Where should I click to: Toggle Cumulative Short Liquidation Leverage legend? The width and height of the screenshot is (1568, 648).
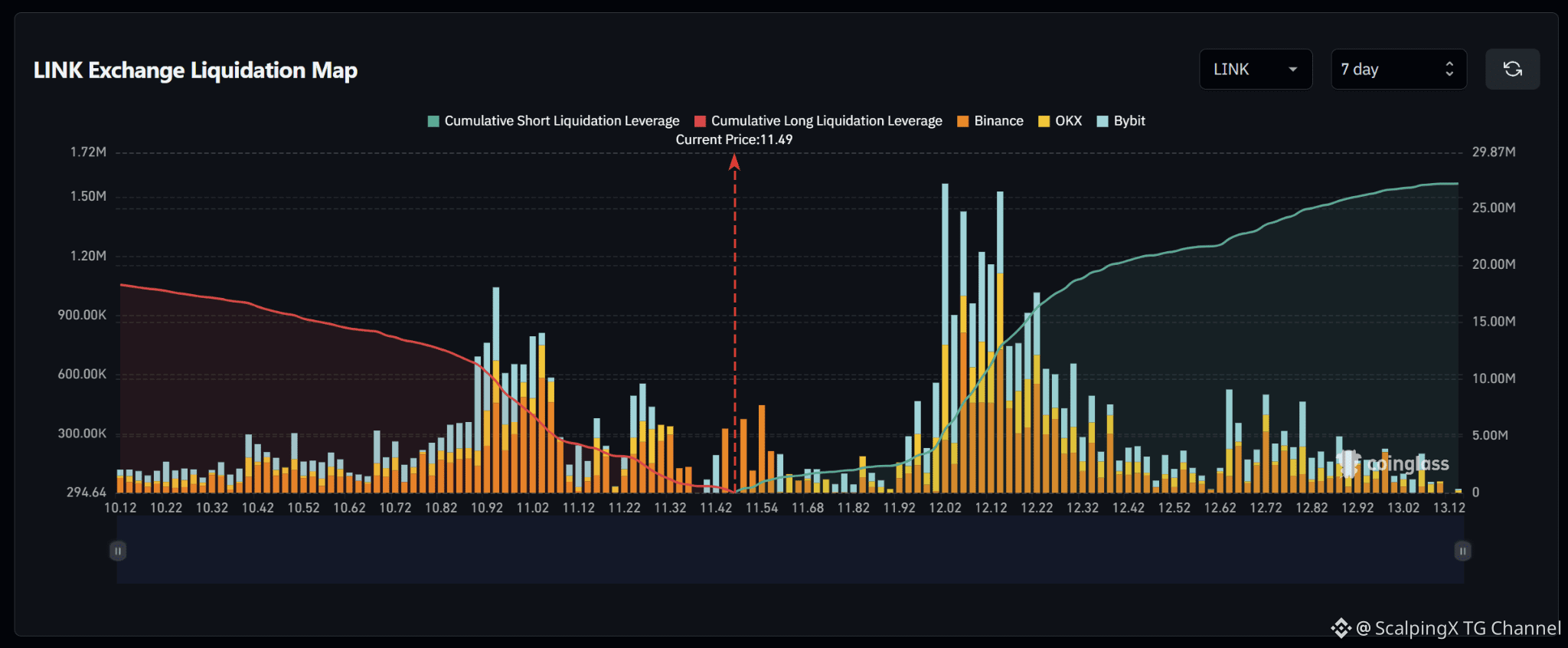[554, 121]
